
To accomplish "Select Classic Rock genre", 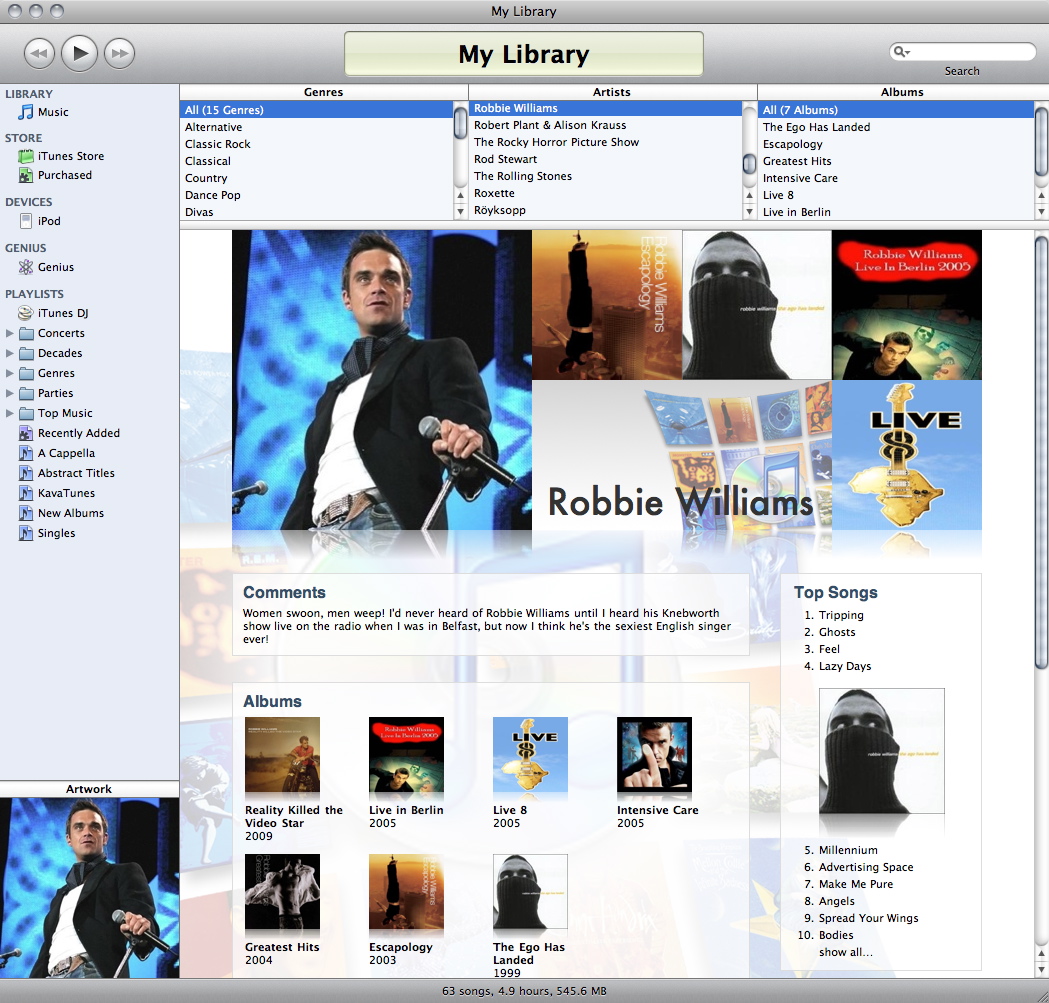I will 316,144.
